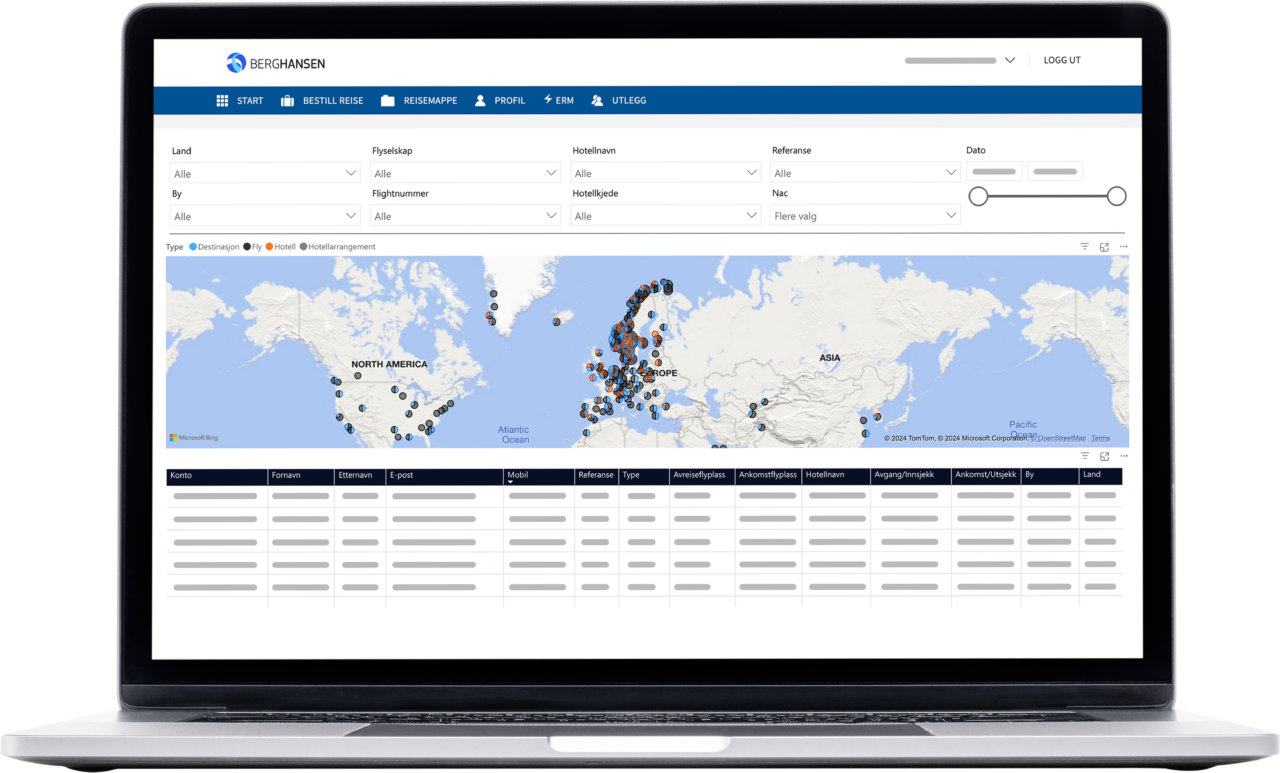This screenshot has height=773, width=1280.
Task: Click the Microsoft Bing logo on map
Action: click(x=194, y=438)
